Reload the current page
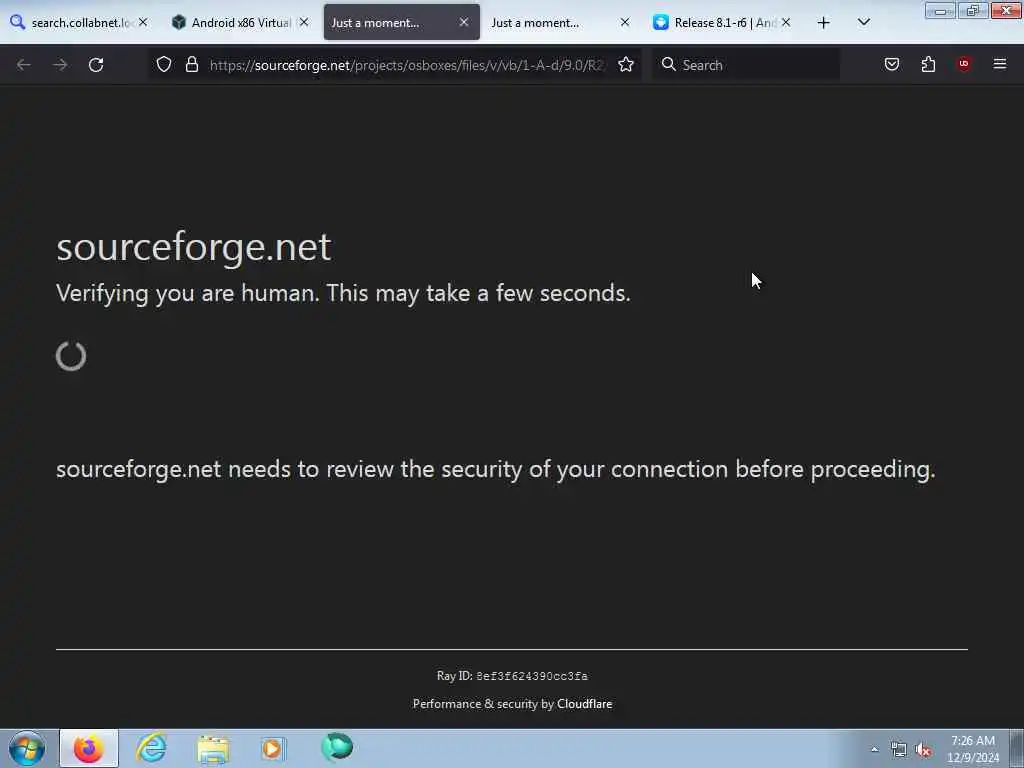Screen dimensions: 1024x768 click(96, 65)
